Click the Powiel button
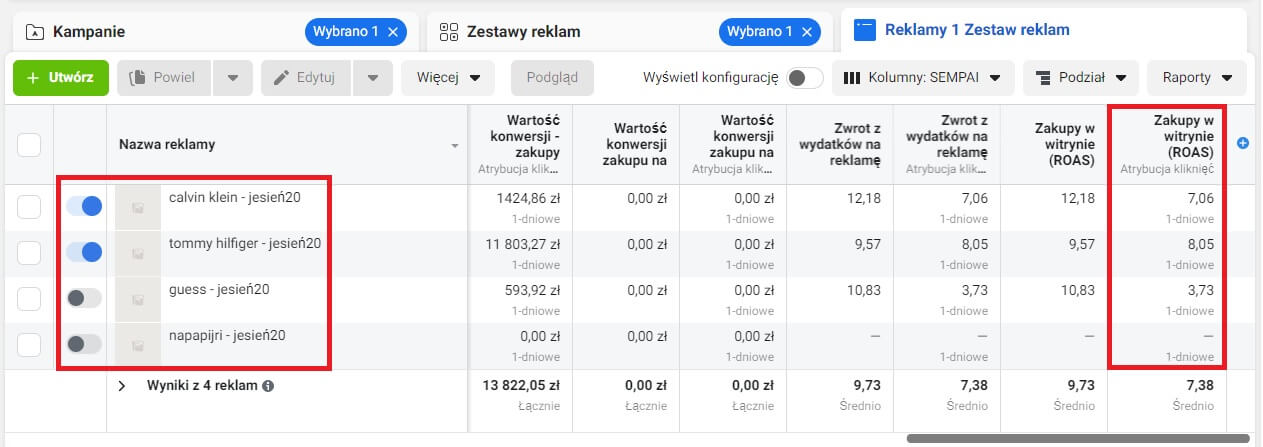This screenshot has height=447, width=1263. pyautogui.click(x=164, y=77)
